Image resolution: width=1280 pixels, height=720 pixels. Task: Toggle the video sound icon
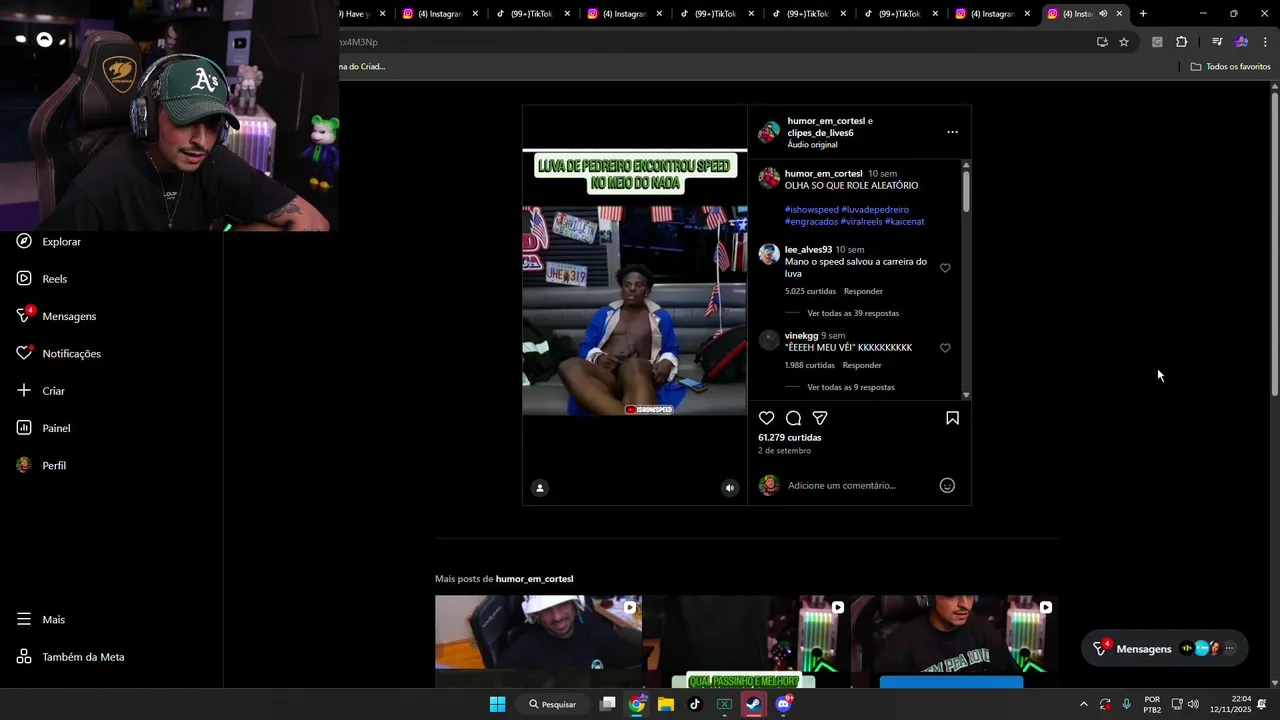(x=730, y=488)
